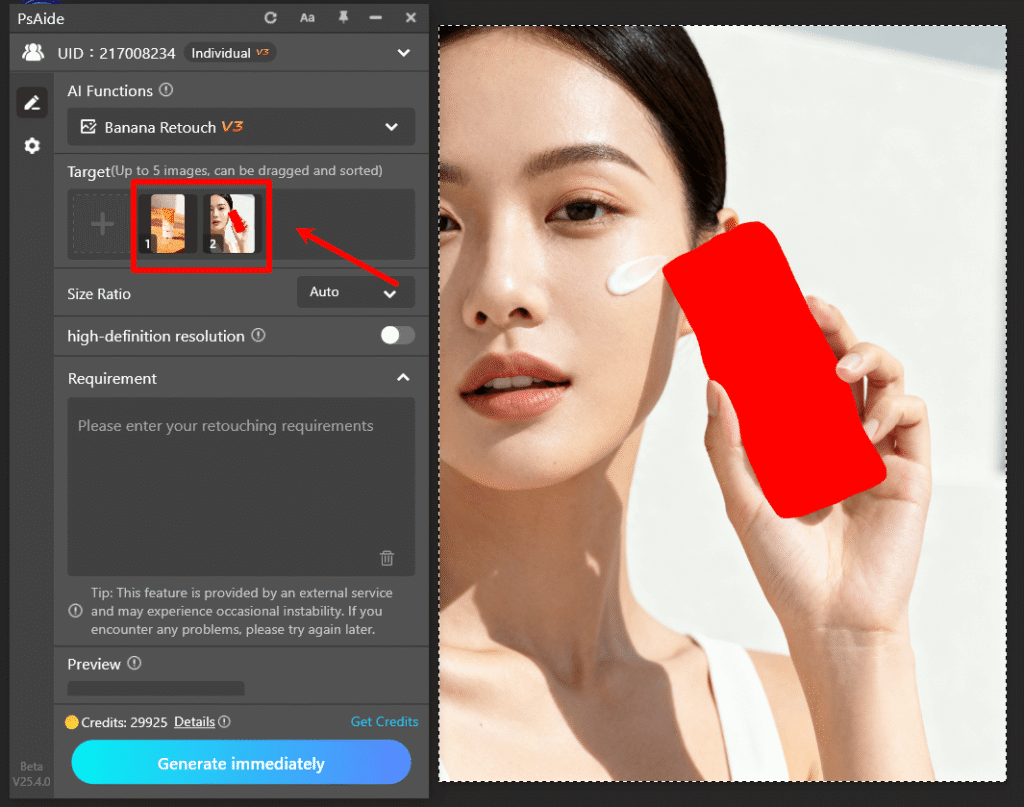Viewport: 1024px width, 807px height.
Task: Select target image thumbnail number 2
Action: click(x=233, y=223)
